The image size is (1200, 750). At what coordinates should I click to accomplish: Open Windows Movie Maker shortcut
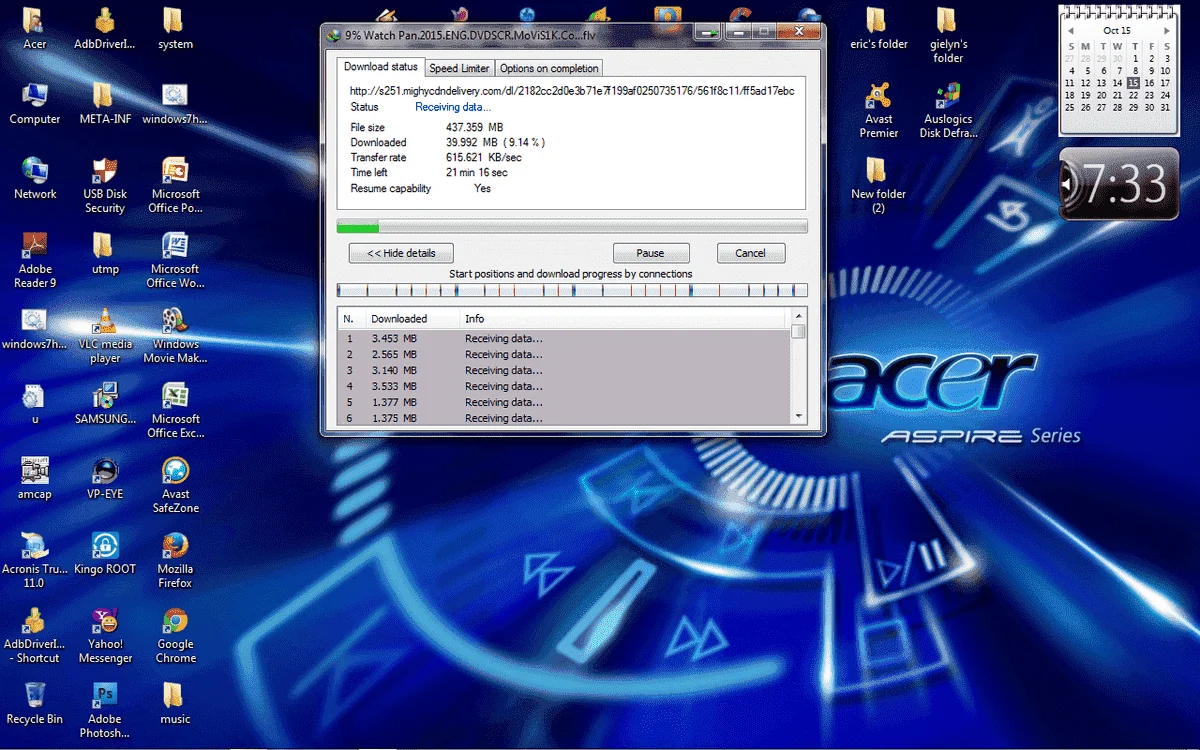click(175, 336)
